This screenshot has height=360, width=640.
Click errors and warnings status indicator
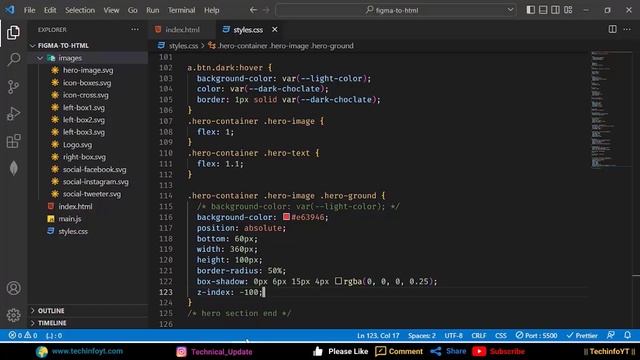[x=23, y=335]
